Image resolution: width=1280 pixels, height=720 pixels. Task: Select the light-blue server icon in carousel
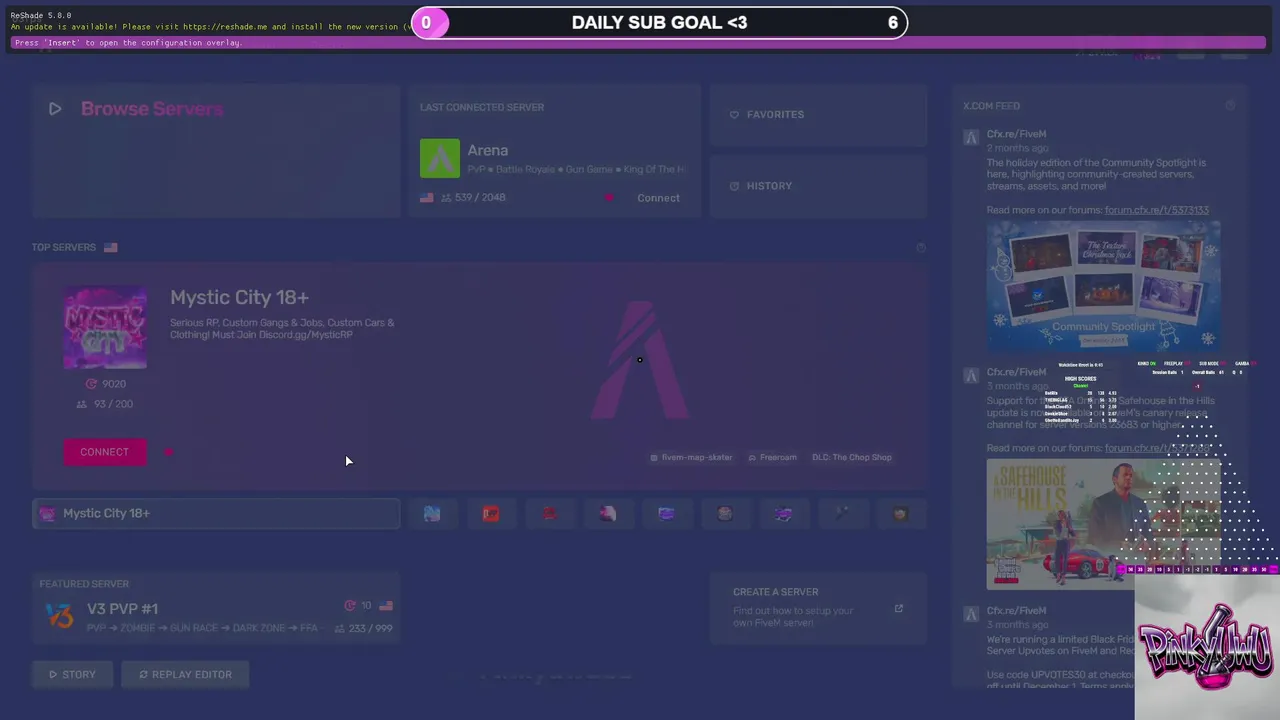tap(432, 513)
